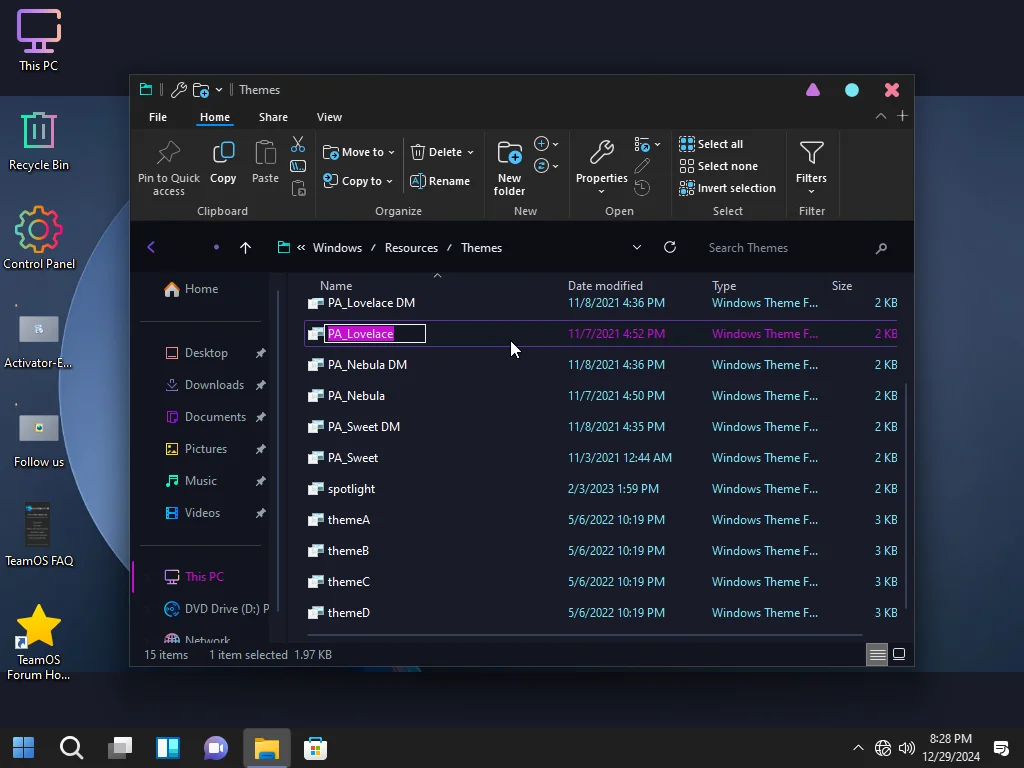1024x768 pixels.
Task: Collapse the ribbon with the up chevron
Action: (881, 116)
